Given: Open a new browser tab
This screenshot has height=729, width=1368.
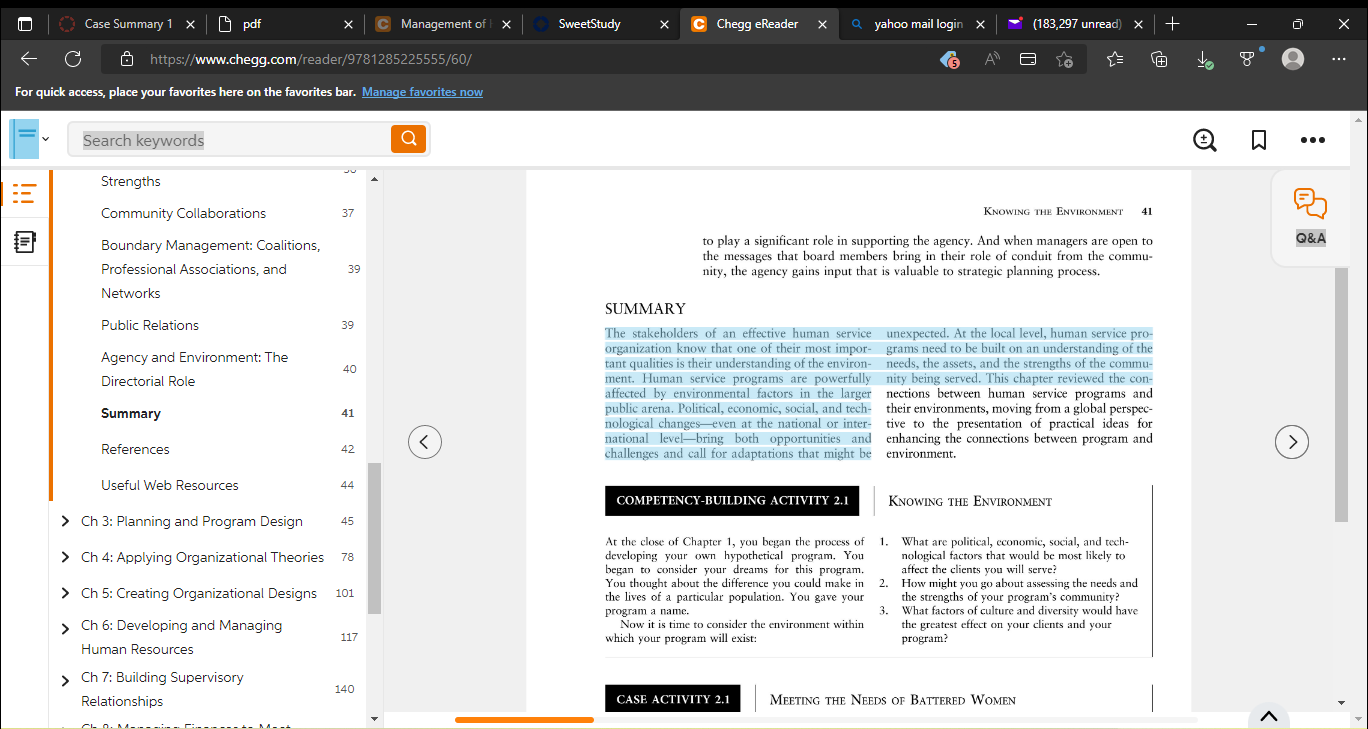Looking at the screenshot, I should tap(1173, 23).
